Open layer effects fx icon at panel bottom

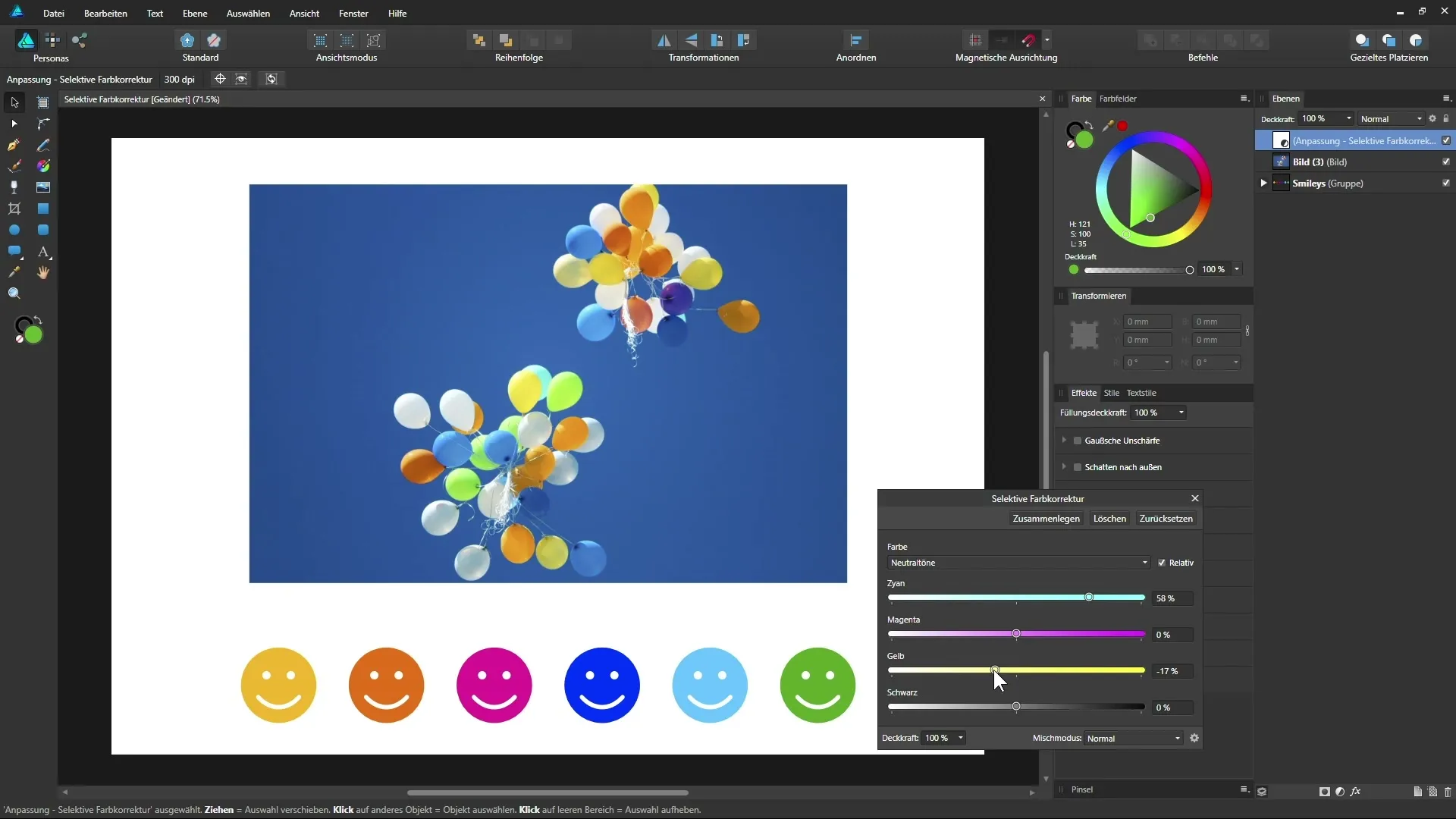[1356, 791]
